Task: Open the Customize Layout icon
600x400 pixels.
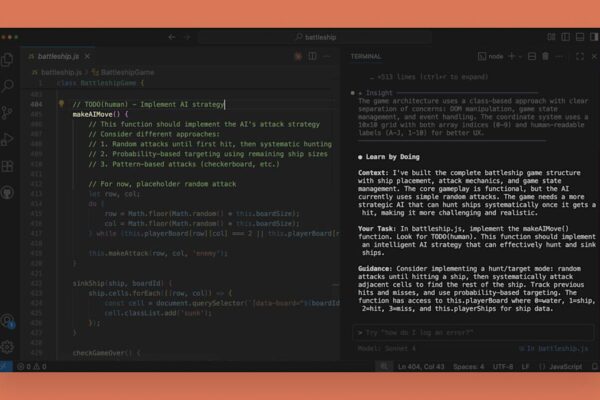Action: (x=551, y=37)
